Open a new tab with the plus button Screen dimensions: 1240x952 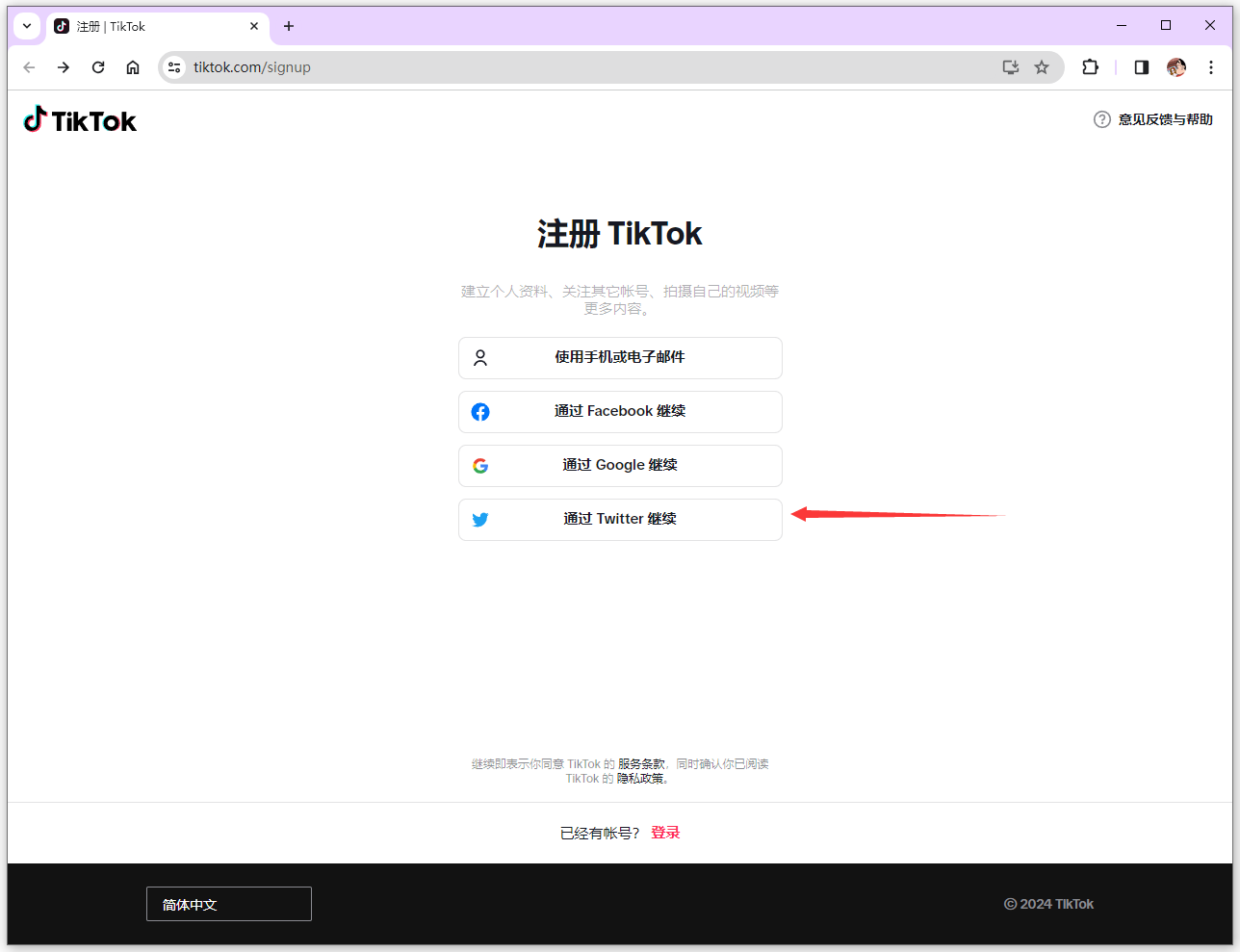pyautogui.click(x=289, y=26)
